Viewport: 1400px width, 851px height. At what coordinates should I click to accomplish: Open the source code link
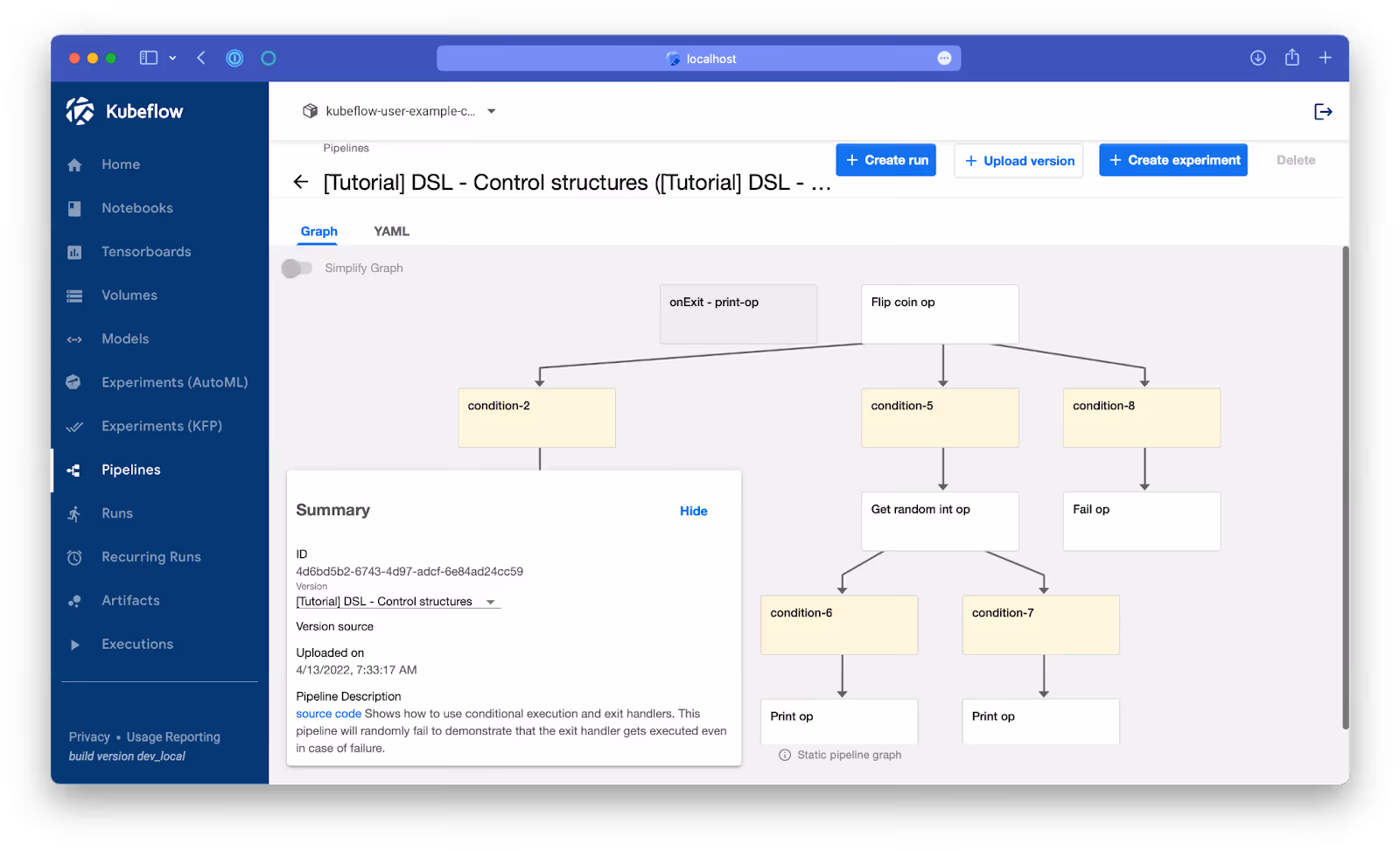328,714
